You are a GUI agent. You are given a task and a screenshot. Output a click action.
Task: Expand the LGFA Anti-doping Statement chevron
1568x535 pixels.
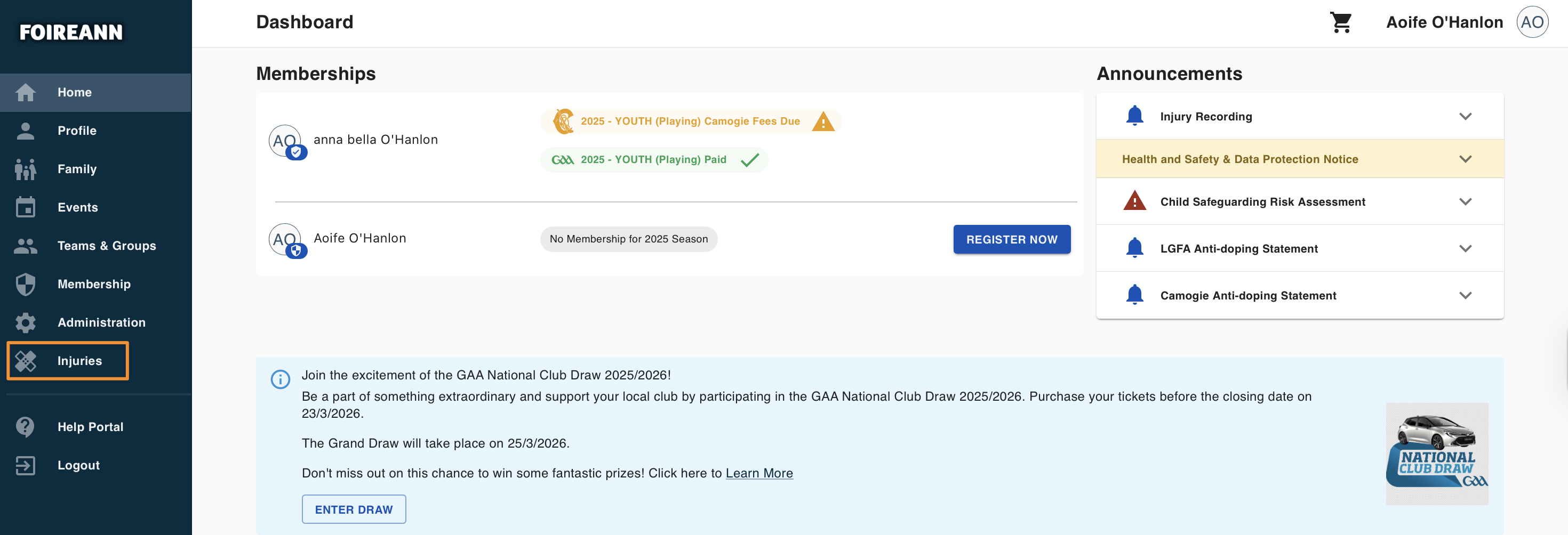coord(1465,248)
